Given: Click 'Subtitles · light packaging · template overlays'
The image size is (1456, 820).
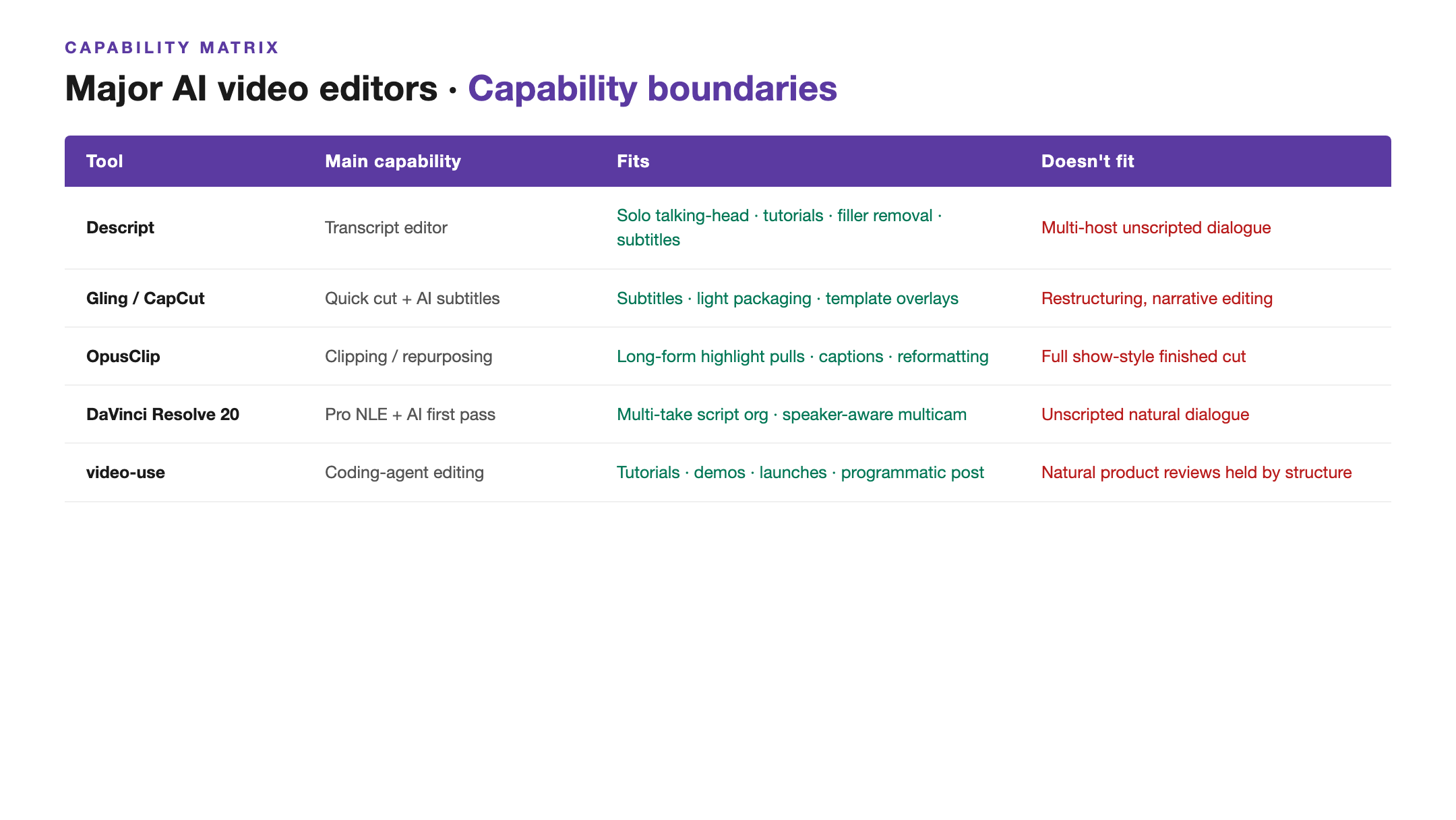Looking at the screenshot, I should point(787,299).
